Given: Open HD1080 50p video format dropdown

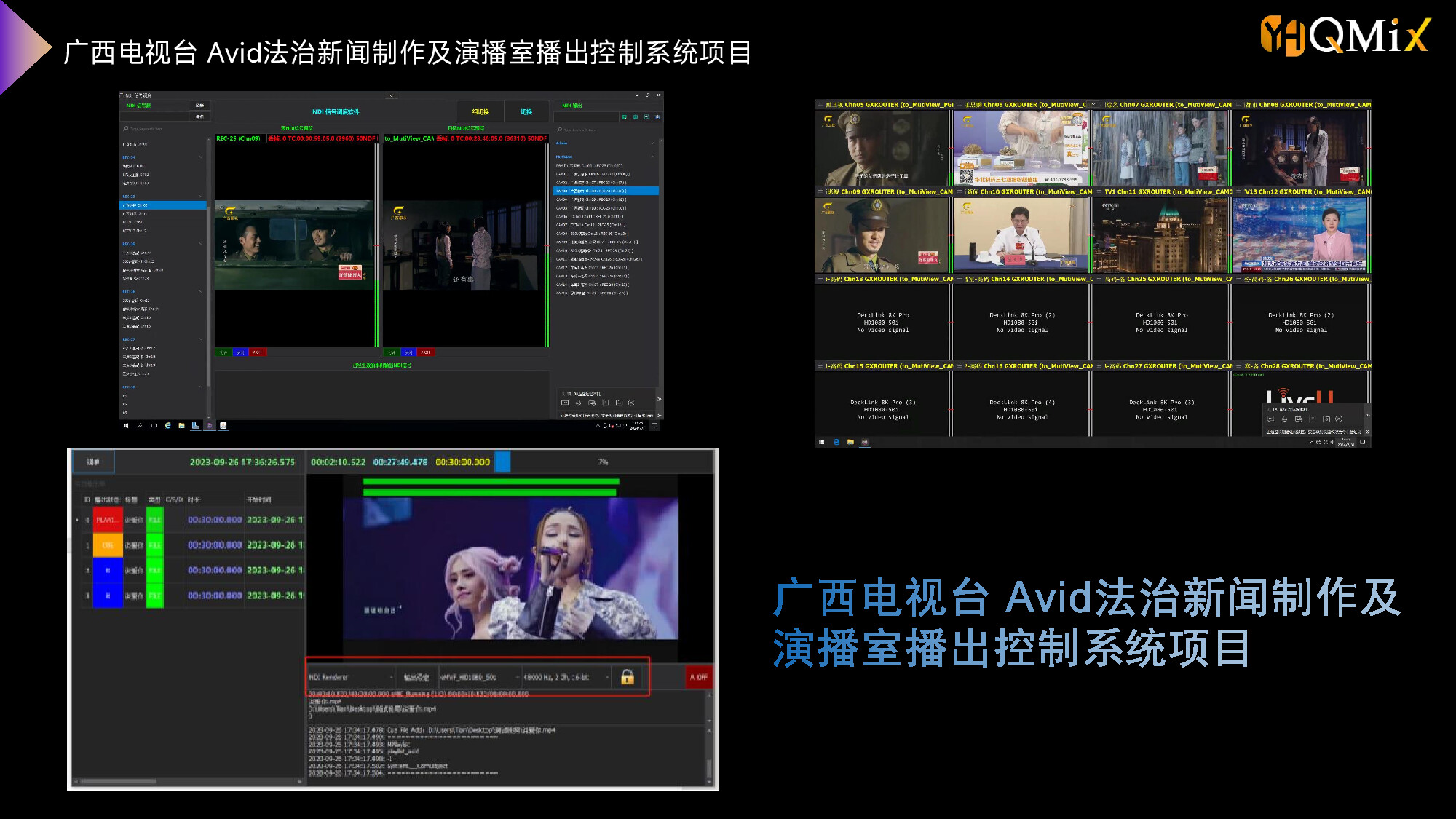Looking at the screenshot, I should (x=480, y=677).
